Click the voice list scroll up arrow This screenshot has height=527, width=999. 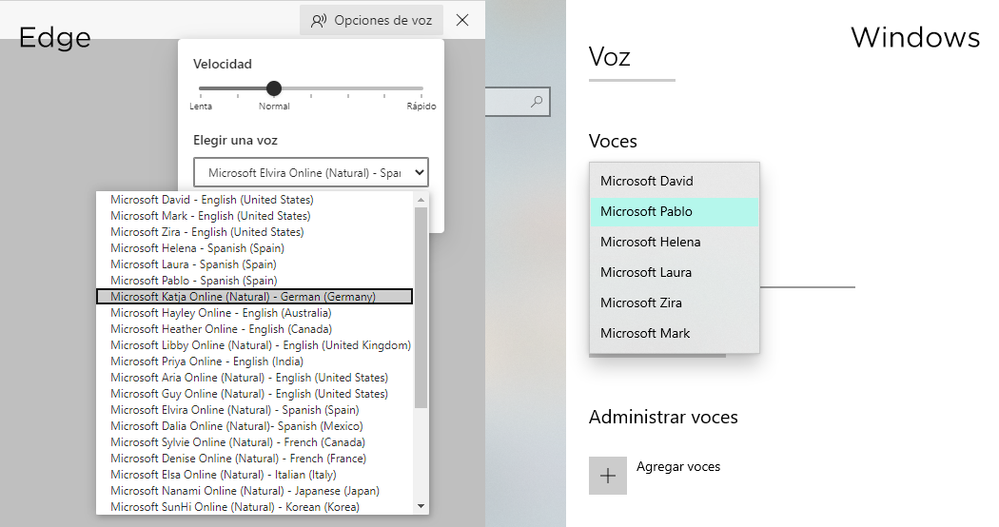tap(420, 199)
